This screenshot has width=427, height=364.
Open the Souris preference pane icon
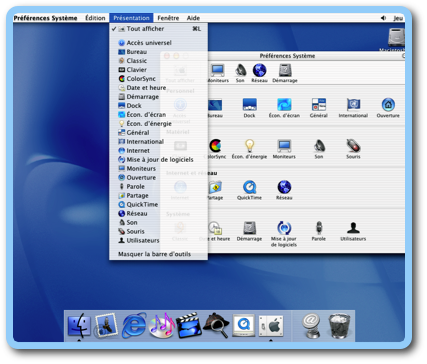[x=353, y=146]
